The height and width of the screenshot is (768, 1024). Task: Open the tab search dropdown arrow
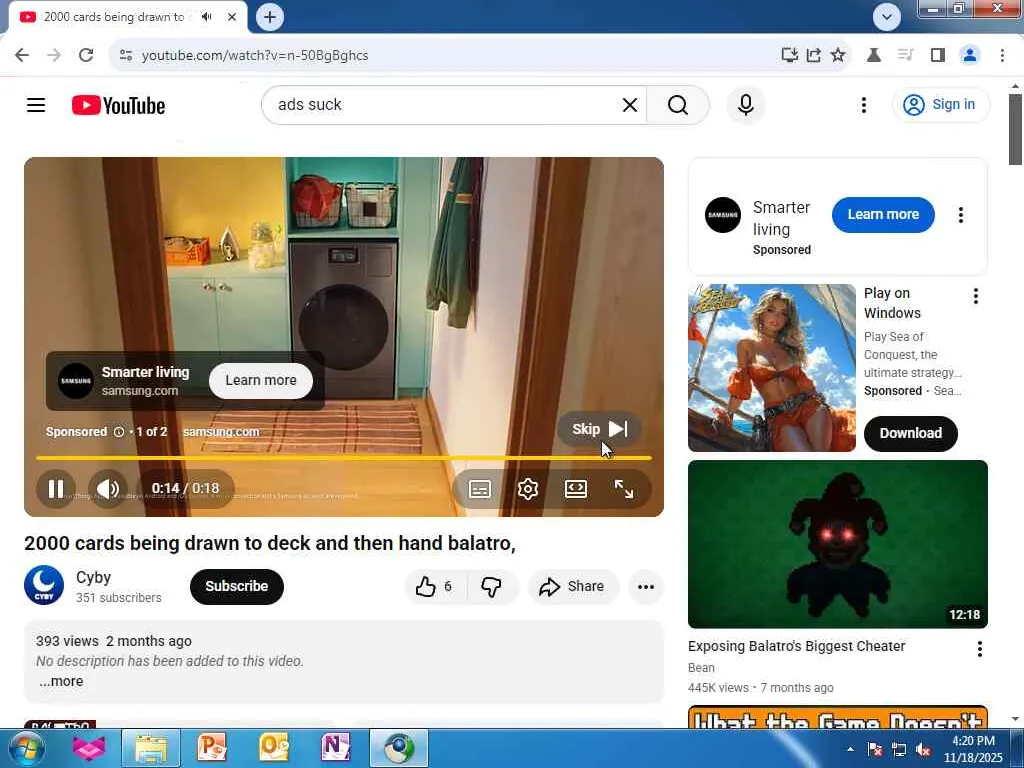click(887, 17)
